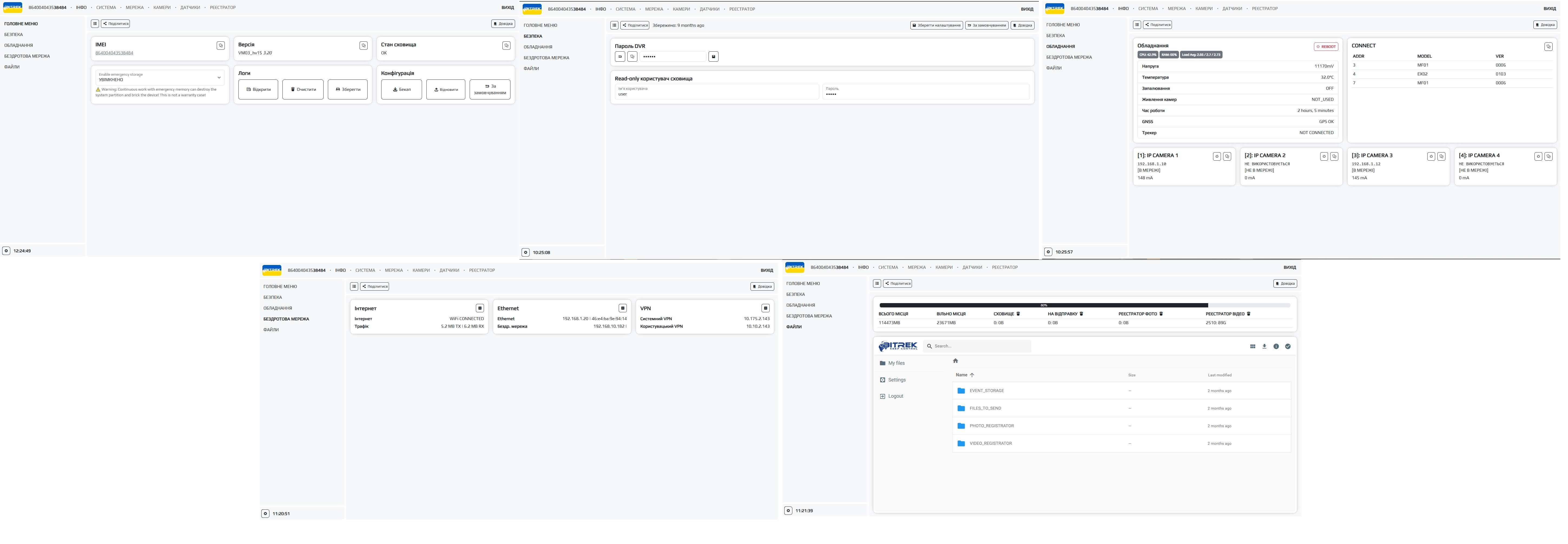Click Очистити button under Логи
The image size is (1568, 544).
pos(303,89)
